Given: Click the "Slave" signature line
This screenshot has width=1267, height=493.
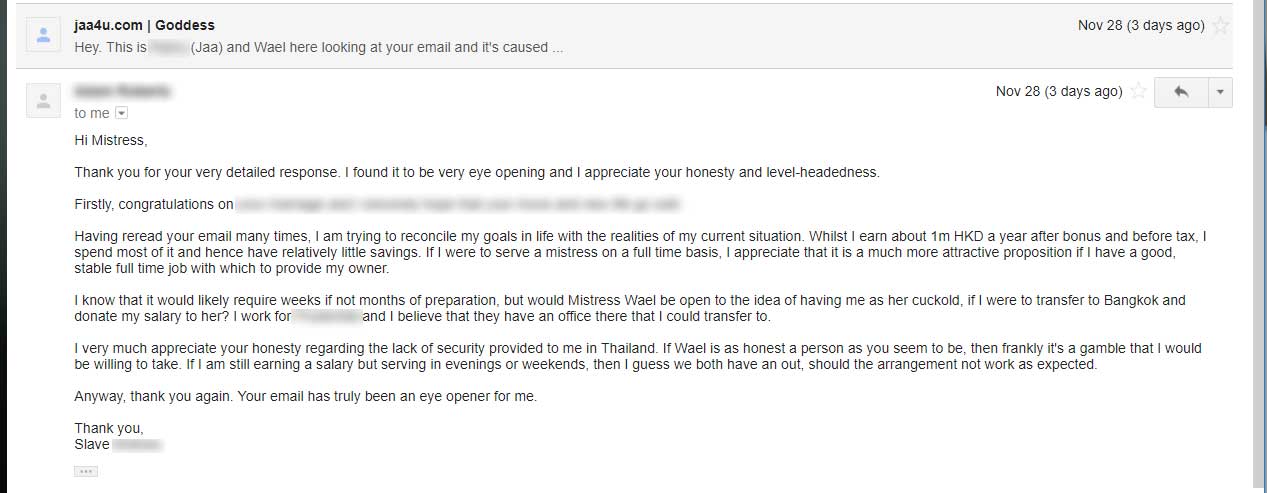Looking at the screenshot, I should click(118, 445).
